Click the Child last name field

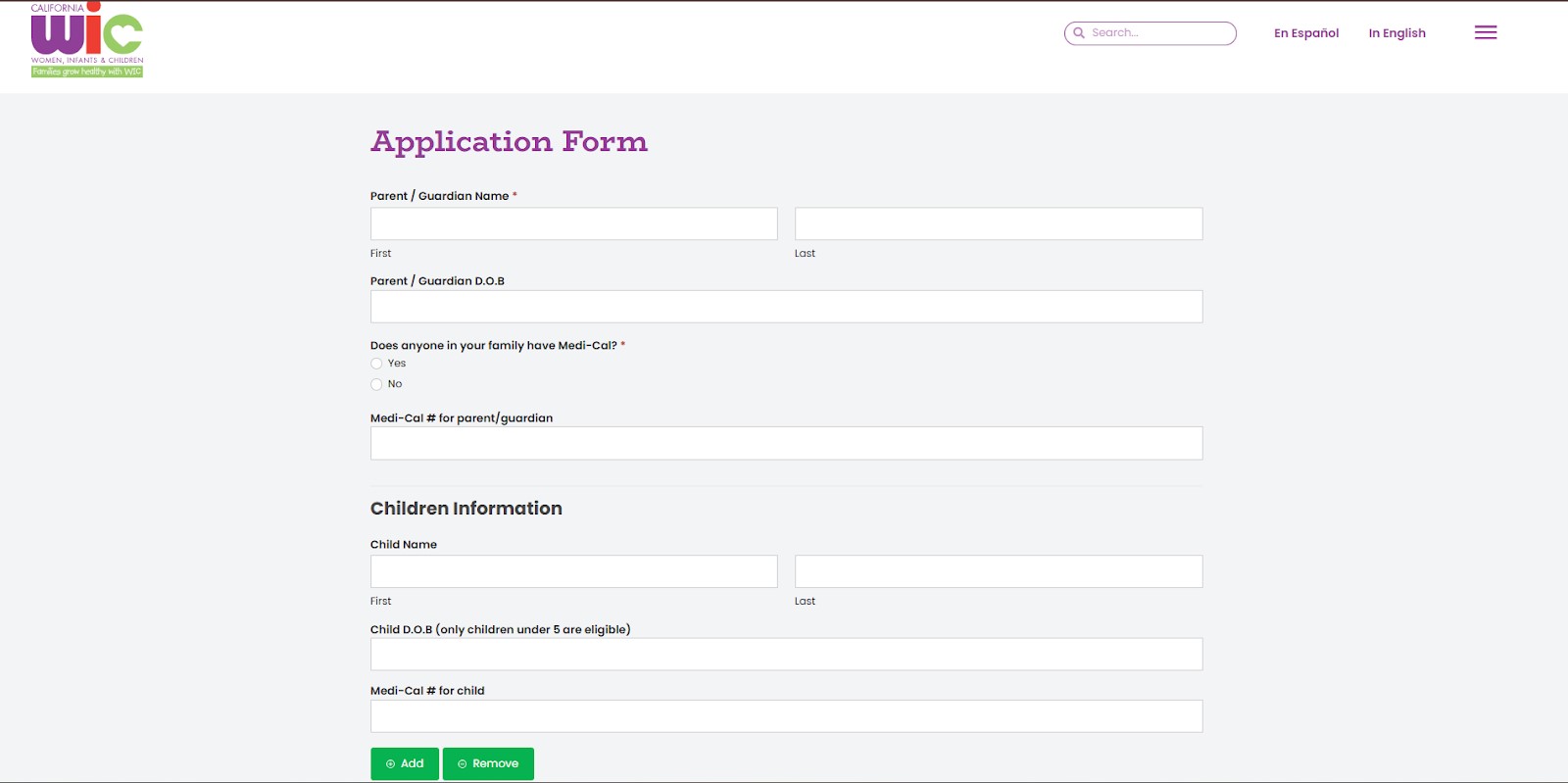[999, 571]
